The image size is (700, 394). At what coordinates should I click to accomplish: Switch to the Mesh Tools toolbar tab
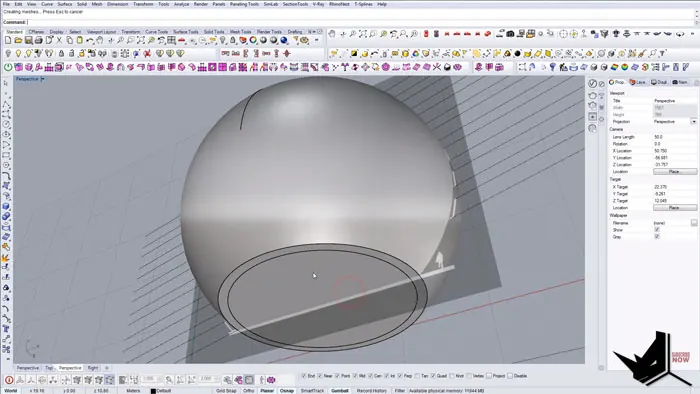[x=241, y=32]
